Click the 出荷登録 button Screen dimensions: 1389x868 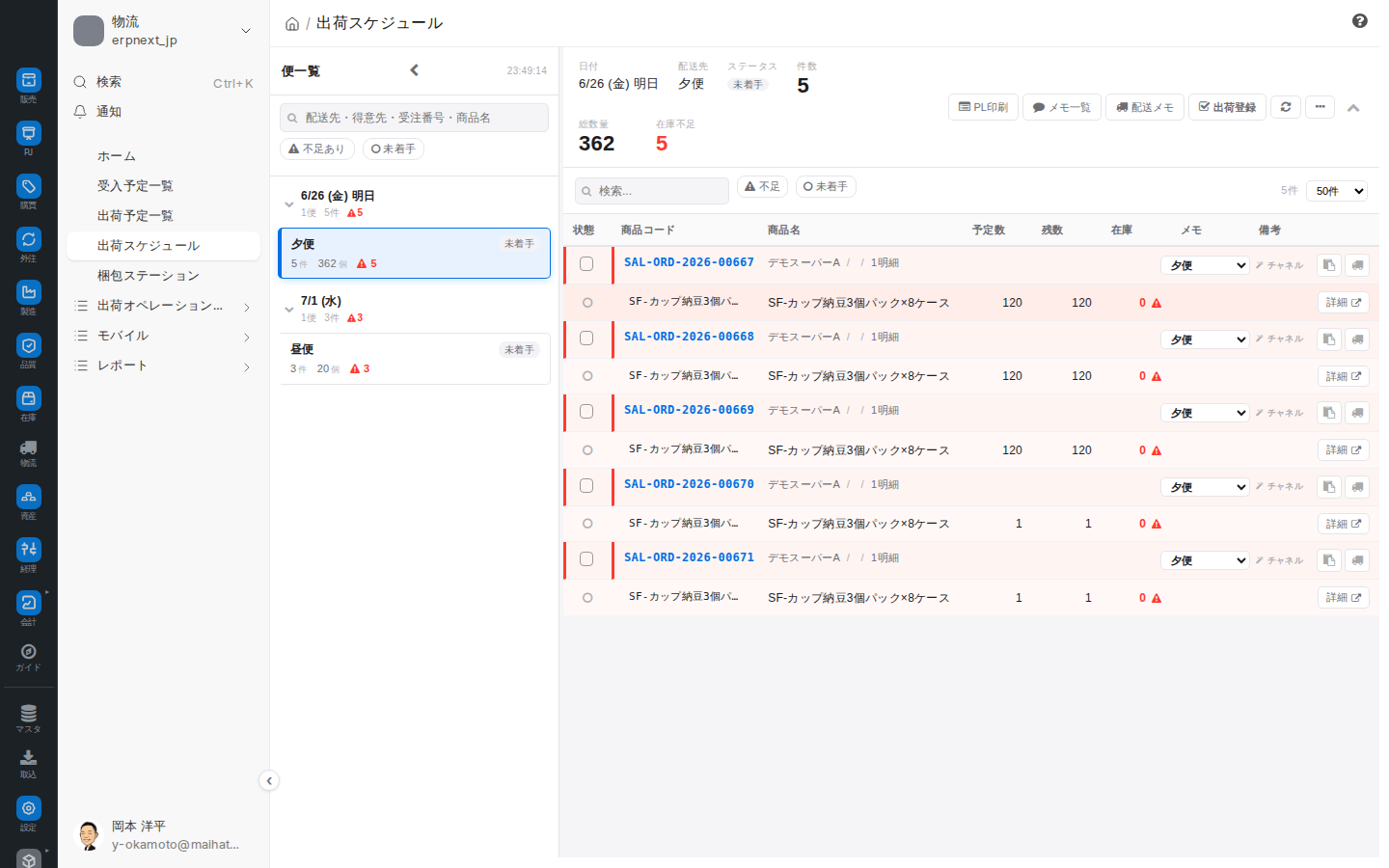1227,107
